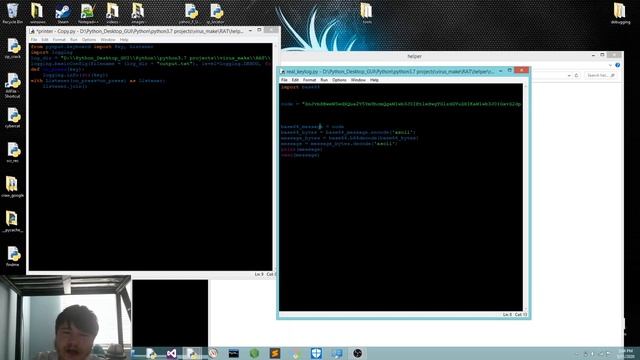Image resolution: width=640 pixels, height=360 pixels.
Task: Open the __pycache__ folder on desktop
Action: 13,222
